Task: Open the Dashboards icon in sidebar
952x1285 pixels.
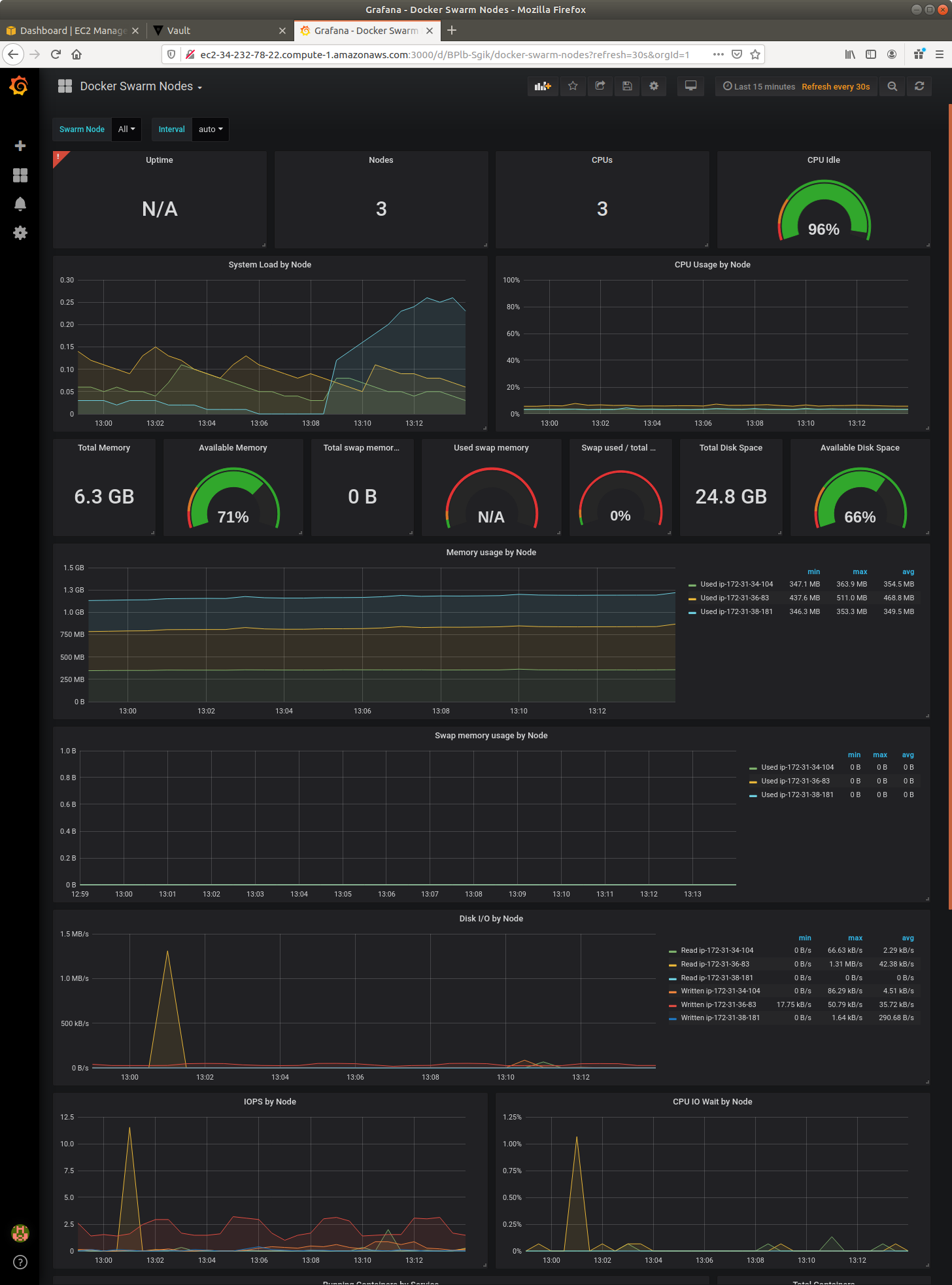Action: pos(20,175)
